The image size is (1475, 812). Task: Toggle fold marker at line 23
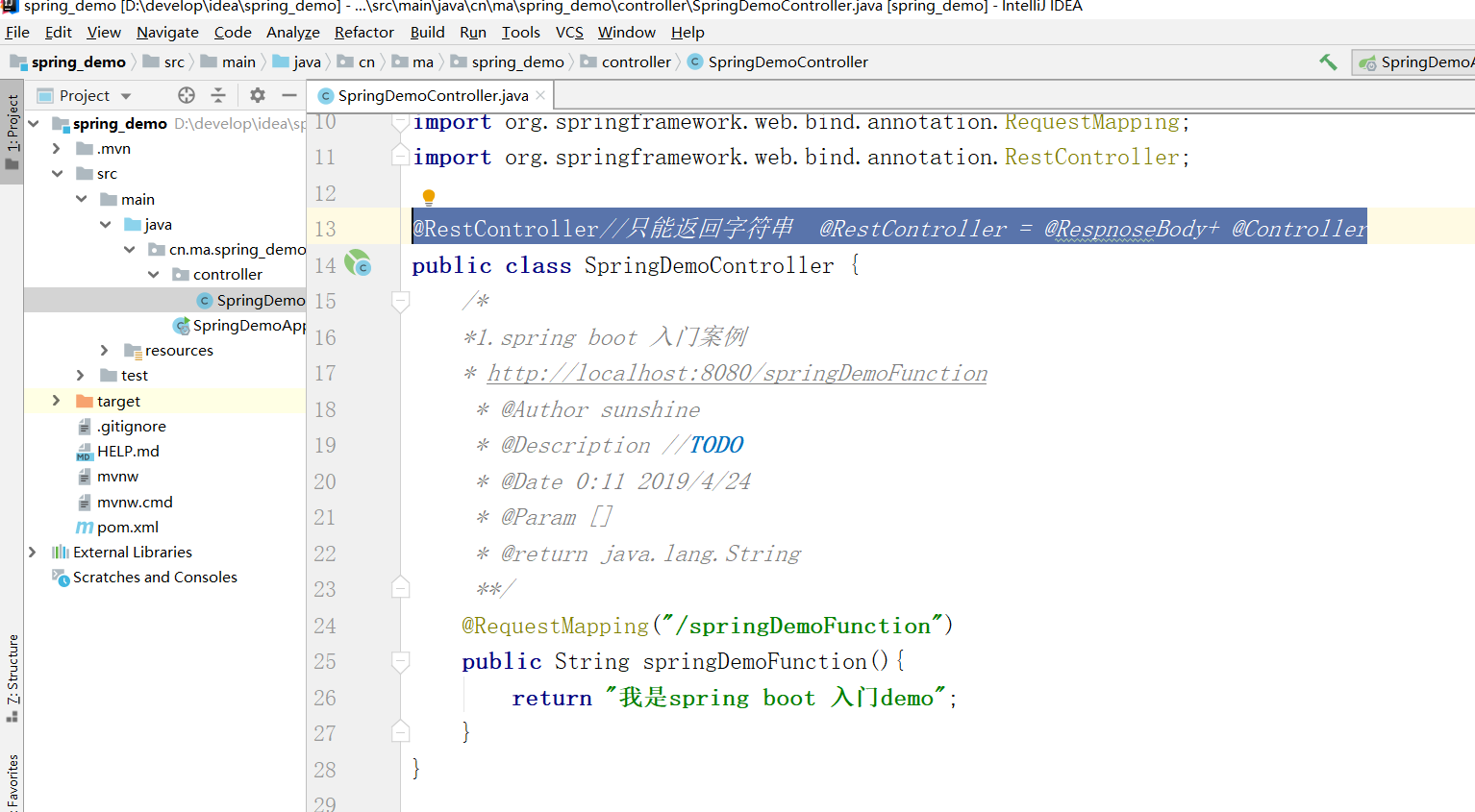coord(401,588)
